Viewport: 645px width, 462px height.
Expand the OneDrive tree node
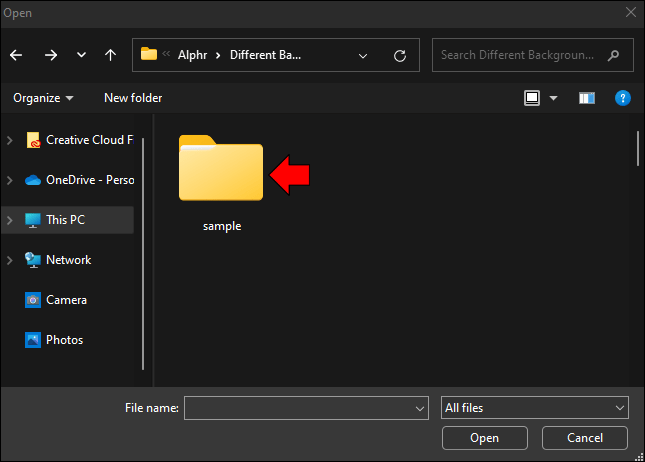point(10,180)
